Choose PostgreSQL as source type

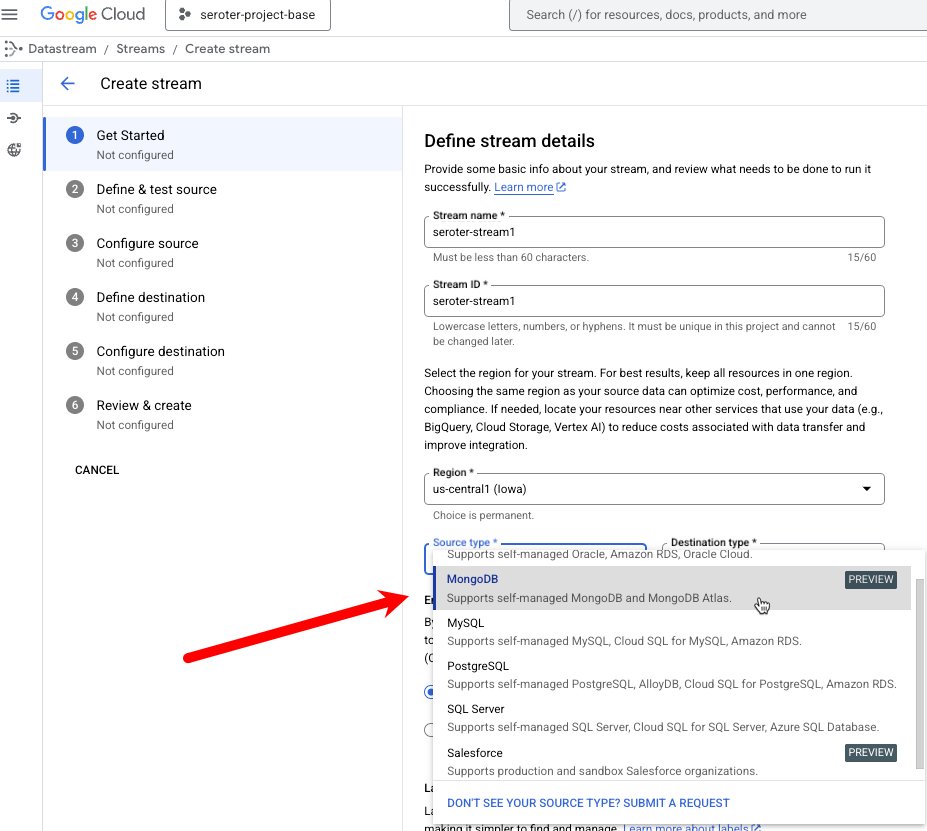tap(672, 674)
